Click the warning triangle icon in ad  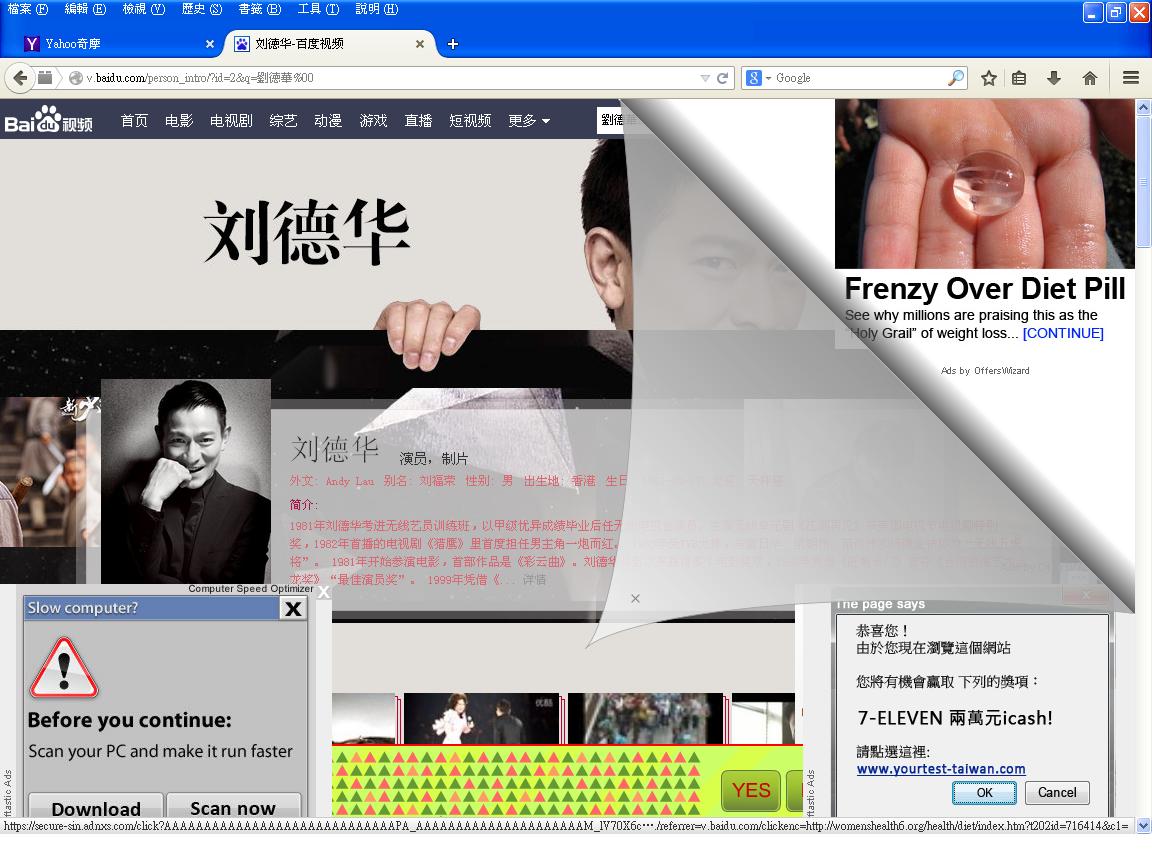pyautogui.click(x=64, y=667)
